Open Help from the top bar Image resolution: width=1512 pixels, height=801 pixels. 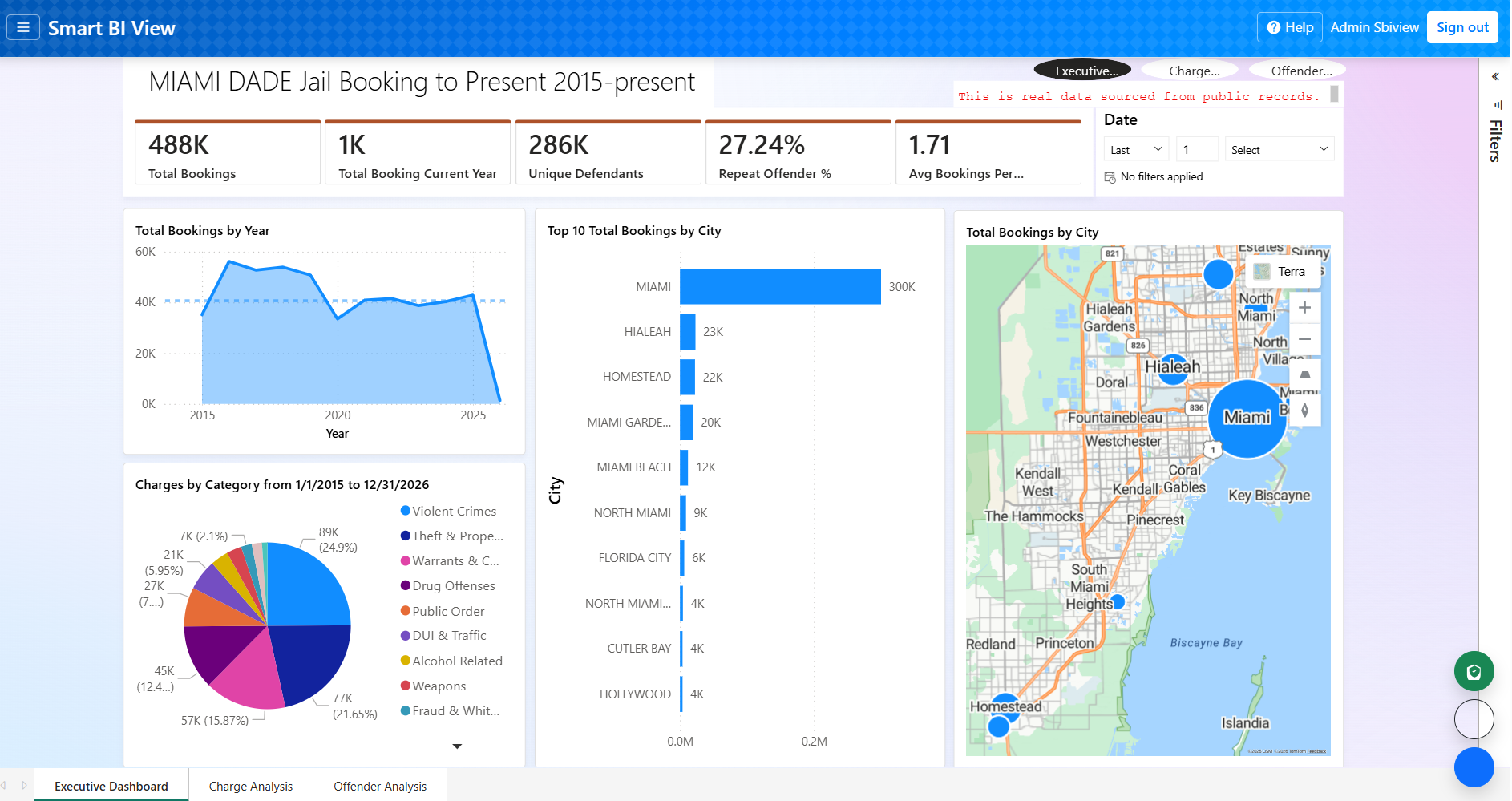tap(1289, 26)
